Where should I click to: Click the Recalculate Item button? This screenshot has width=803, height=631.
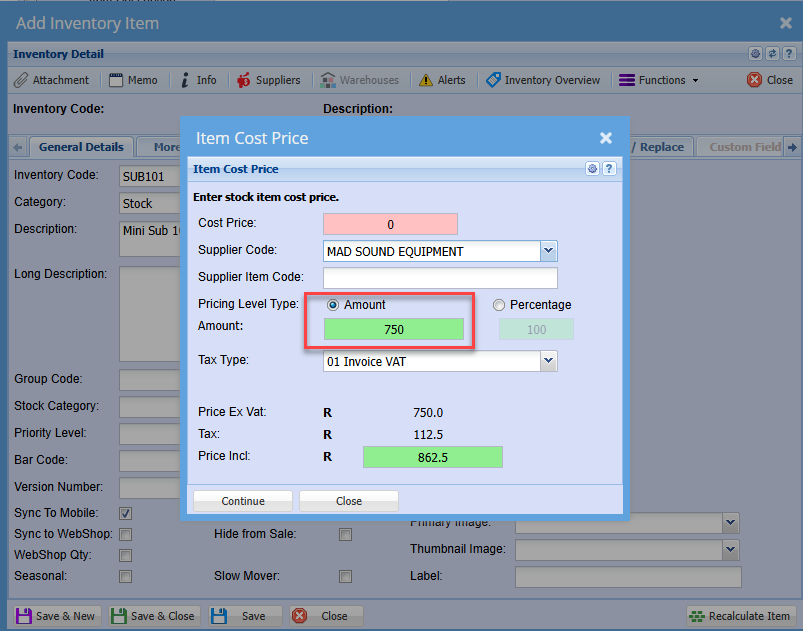(x=741, y=616)
